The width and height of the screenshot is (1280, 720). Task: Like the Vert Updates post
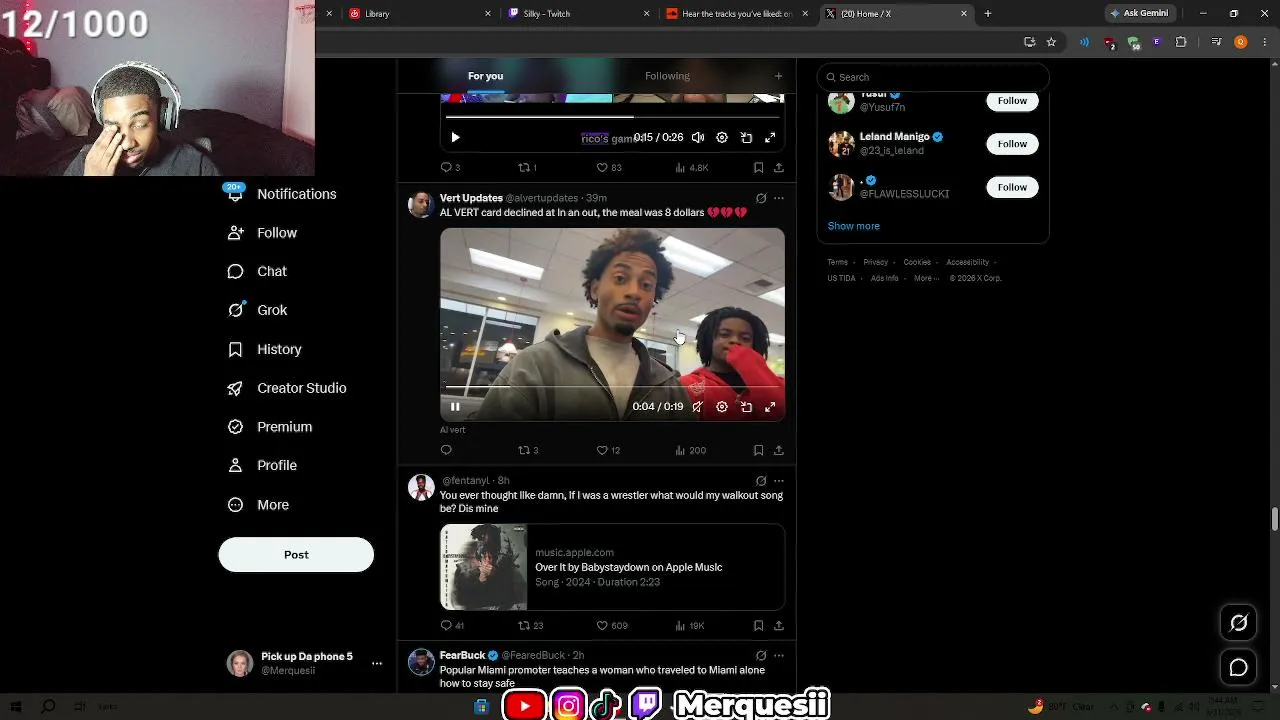coord(608,450)
